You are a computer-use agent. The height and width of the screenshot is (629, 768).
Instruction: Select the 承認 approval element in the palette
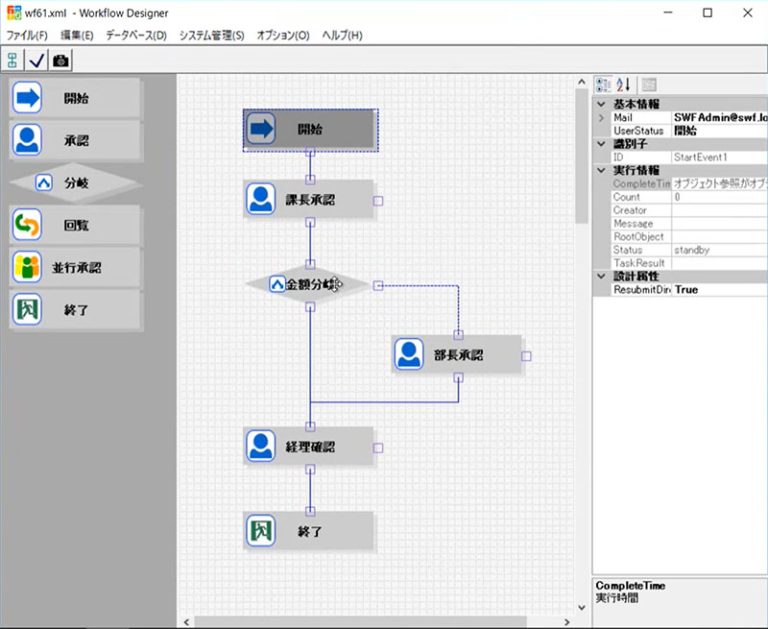75,141
